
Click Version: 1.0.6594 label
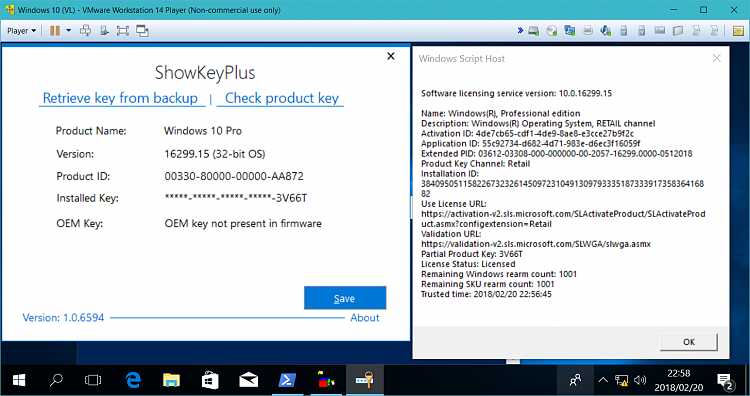(x=63, y=318)
